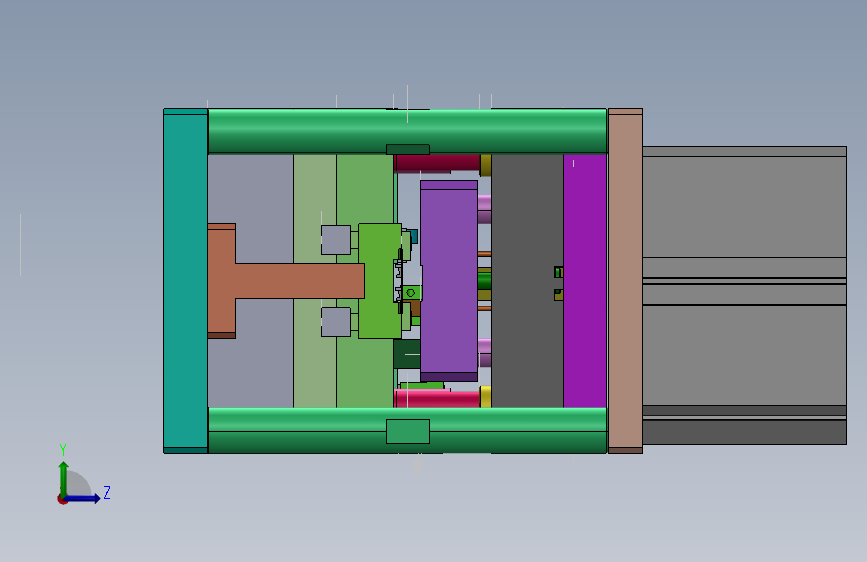Select the large purple block in the center
The height and width of the screenshot is (562, 867).
449,280
